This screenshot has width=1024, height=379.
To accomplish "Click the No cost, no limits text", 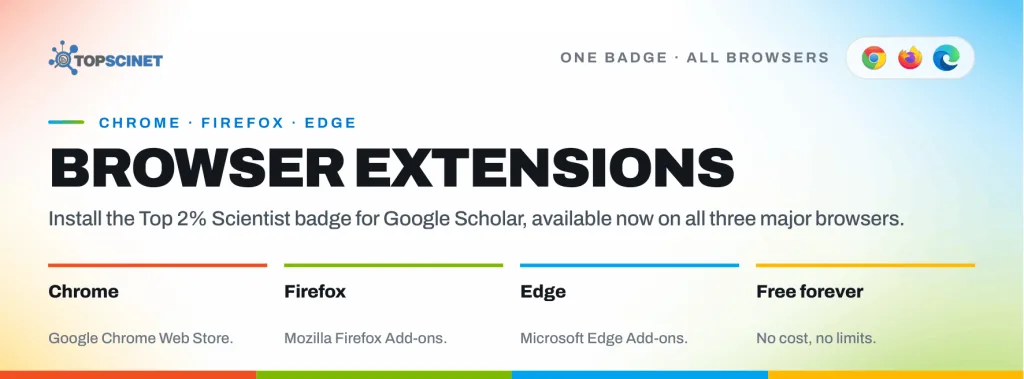I will click(x=816, y=338).
